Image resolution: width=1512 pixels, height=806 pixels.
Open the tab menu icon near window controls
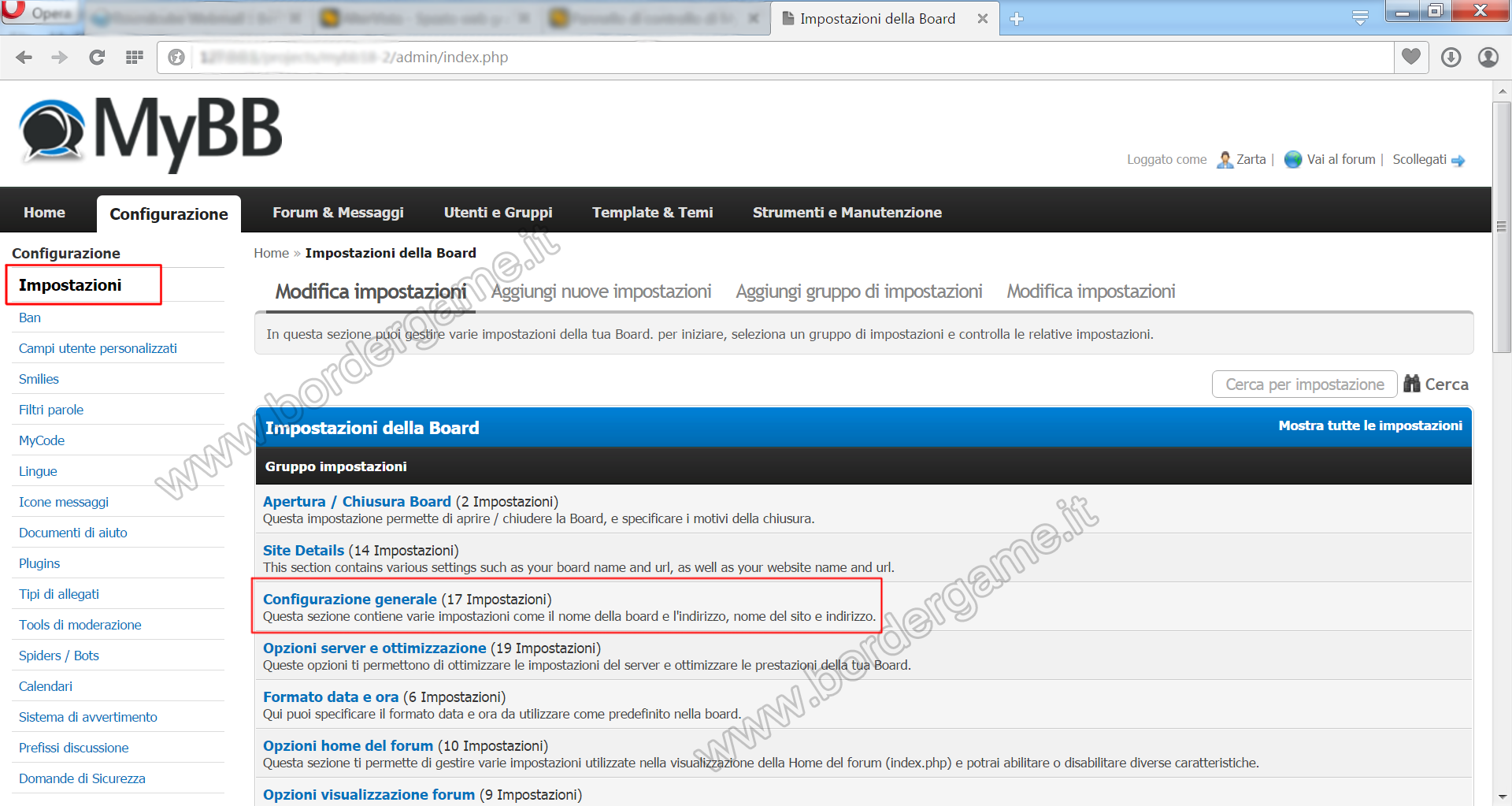(x=1360, y=18)
